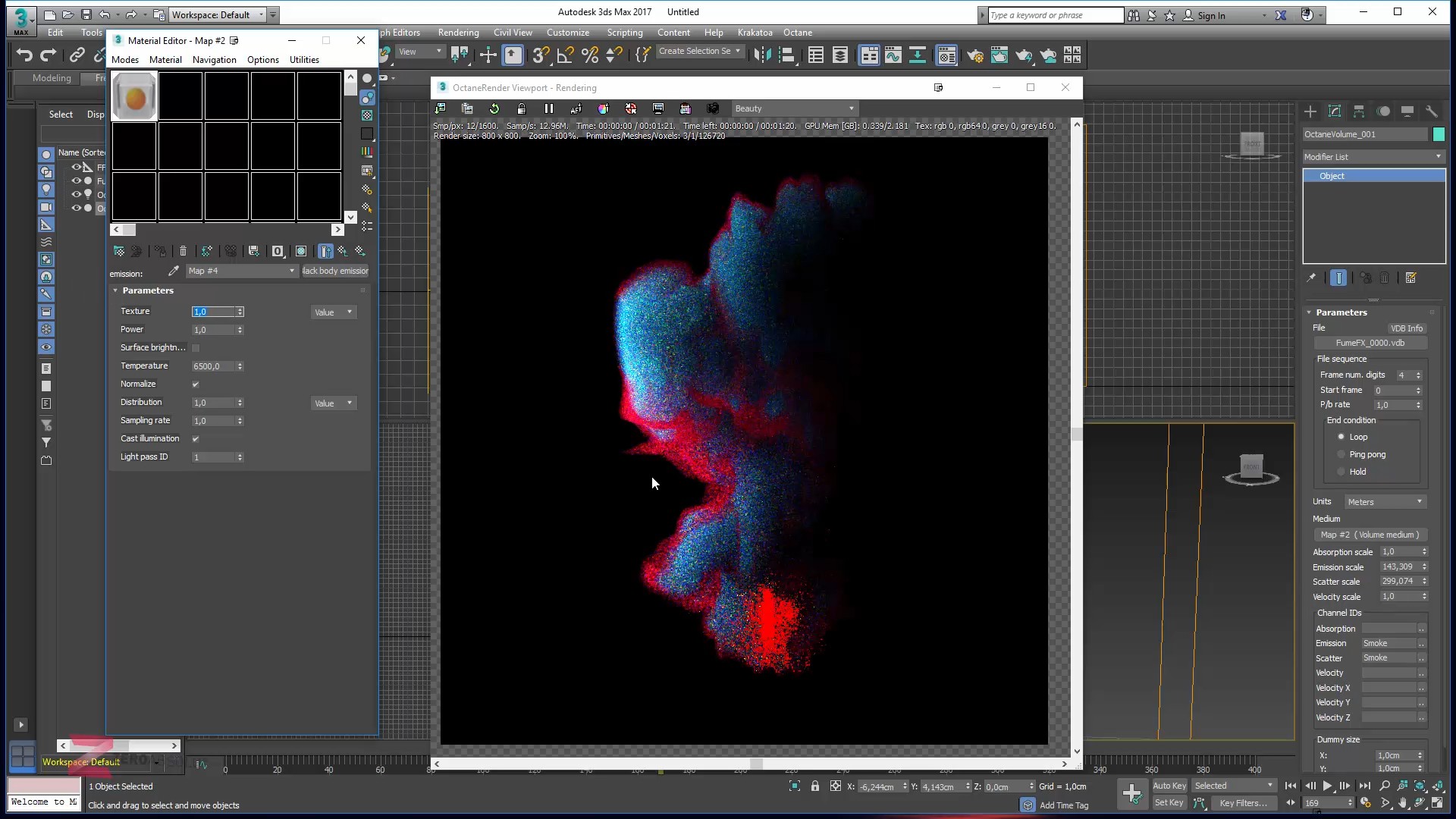Open the Units dropdown set to Meters
Screen dimensions: 1456x819
(x=1384, y=501)
